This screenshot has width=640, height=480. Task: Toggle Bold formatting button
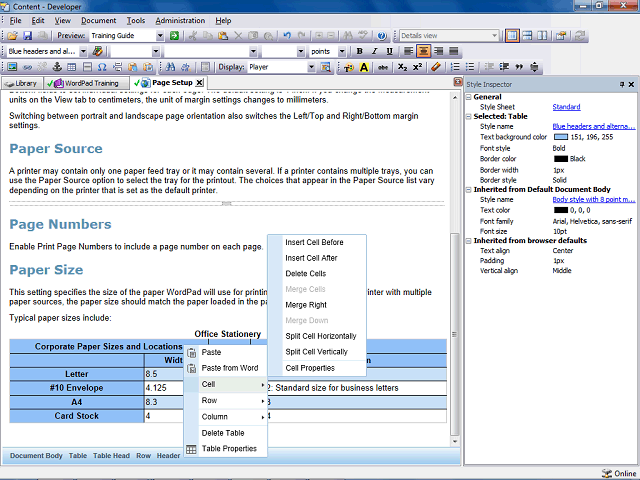click(x=360, y=51)
